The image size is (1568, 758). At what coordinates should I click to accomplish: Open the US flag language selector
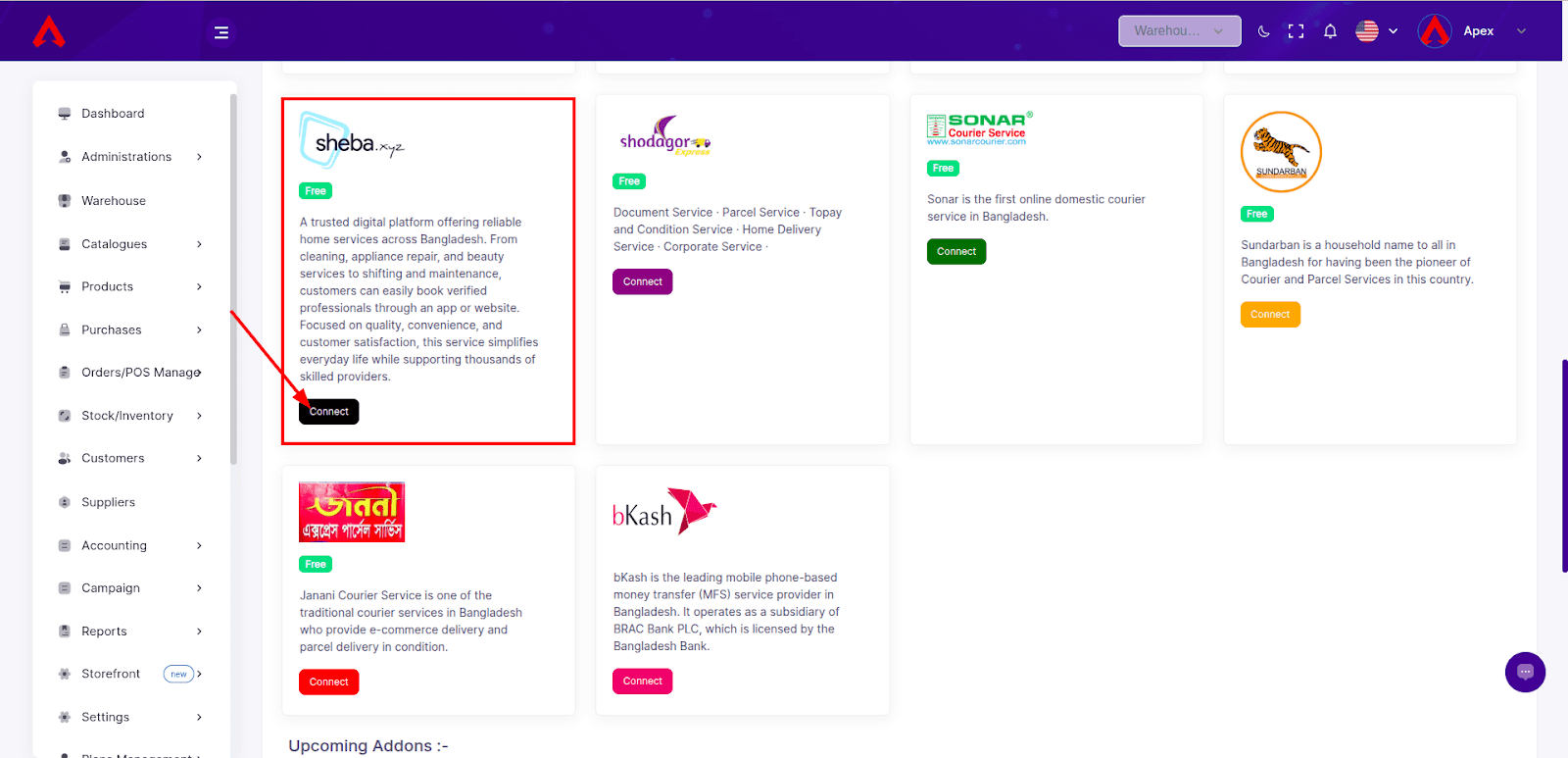click(1376, 31)
